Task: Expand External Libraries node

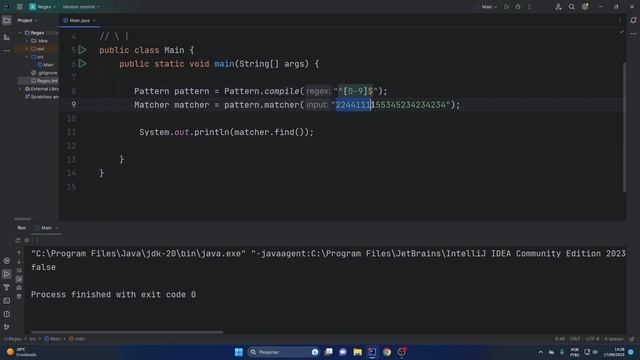Action: (x=20, y=89)
